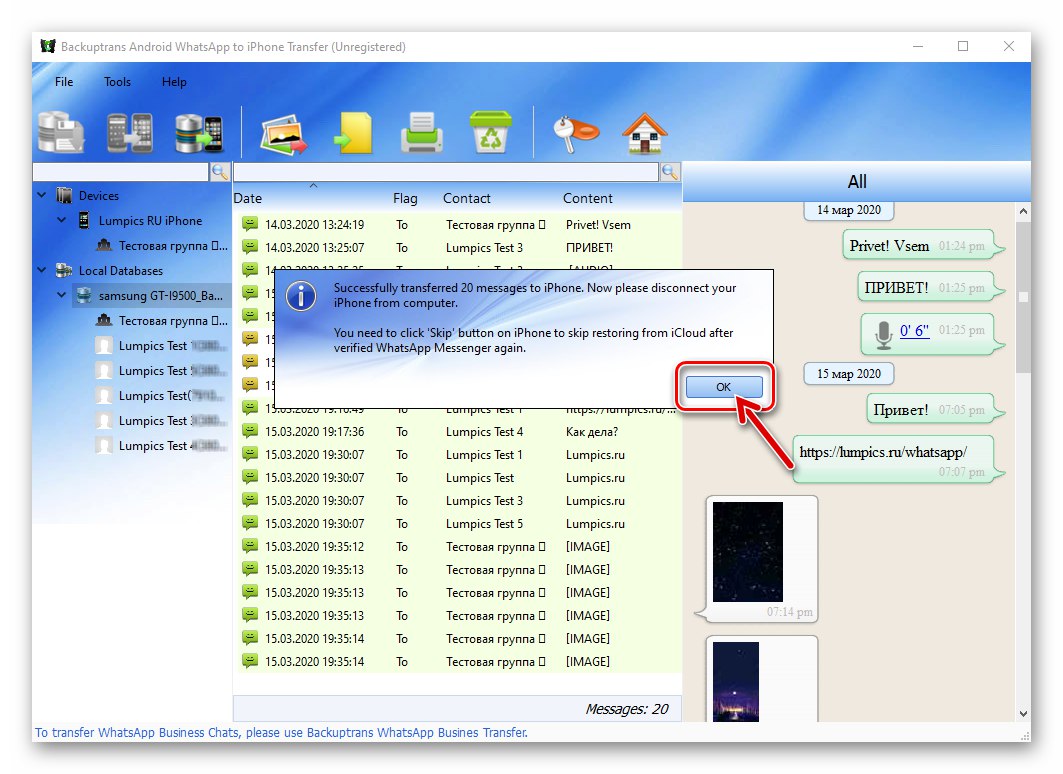Click the search magnifier beside the message list field

tap(670, 172)
